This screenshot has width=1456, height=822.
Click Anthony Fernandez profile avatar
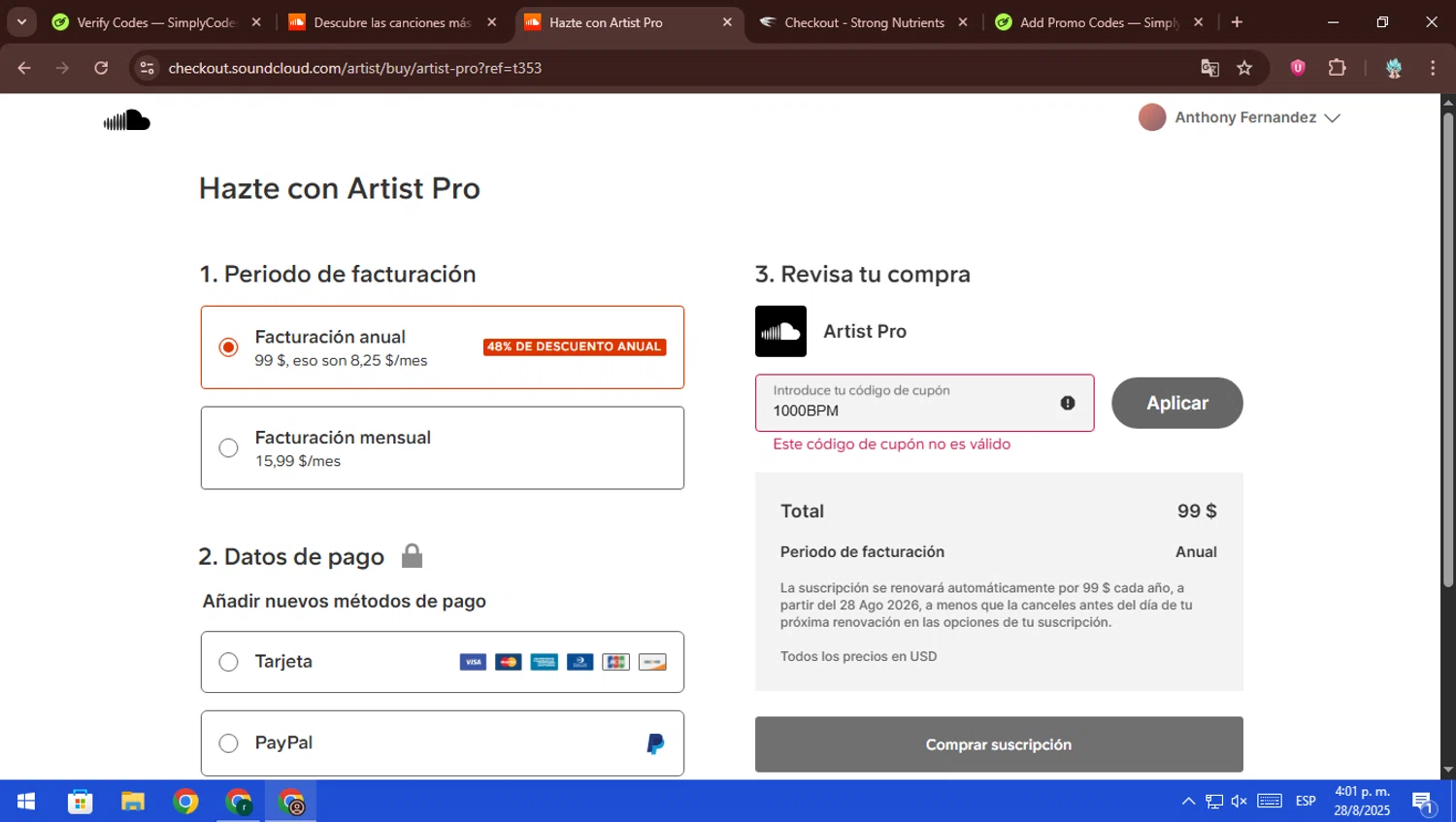pos(1152,117)
